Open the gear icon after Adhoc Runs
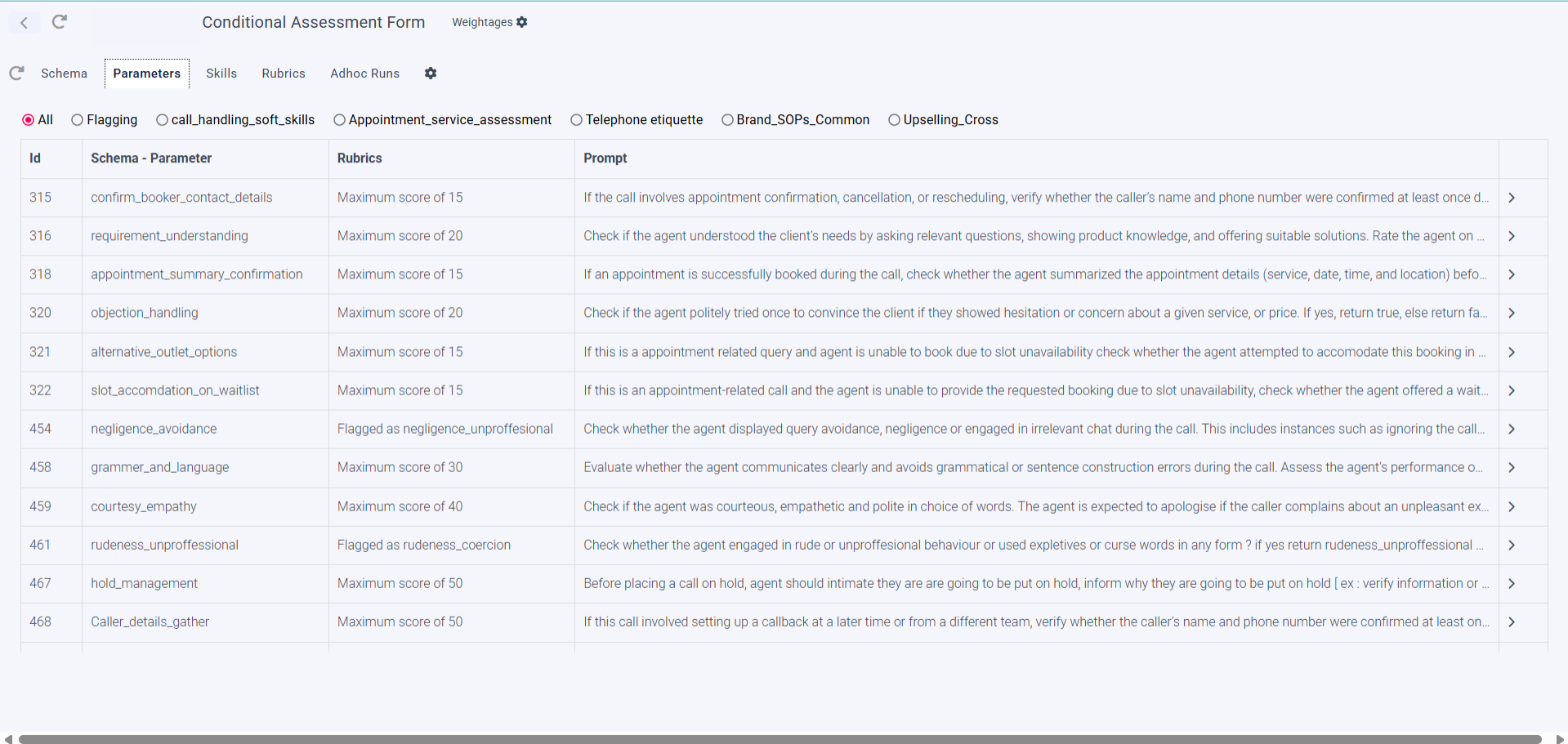Image resolution: width=1568 pixels, height=744 pixels. [431, 74]
